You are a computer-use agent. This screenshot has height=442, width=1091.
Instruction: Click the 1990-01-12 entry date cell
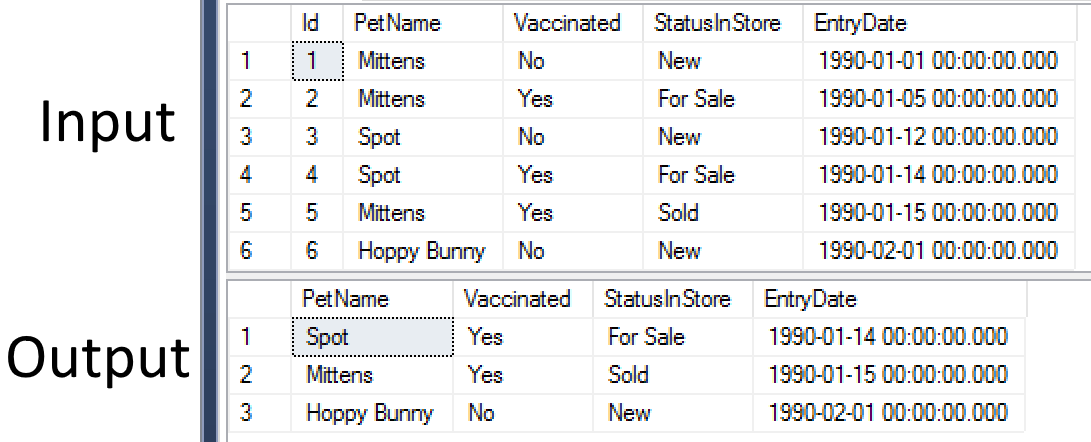point(937,137)
